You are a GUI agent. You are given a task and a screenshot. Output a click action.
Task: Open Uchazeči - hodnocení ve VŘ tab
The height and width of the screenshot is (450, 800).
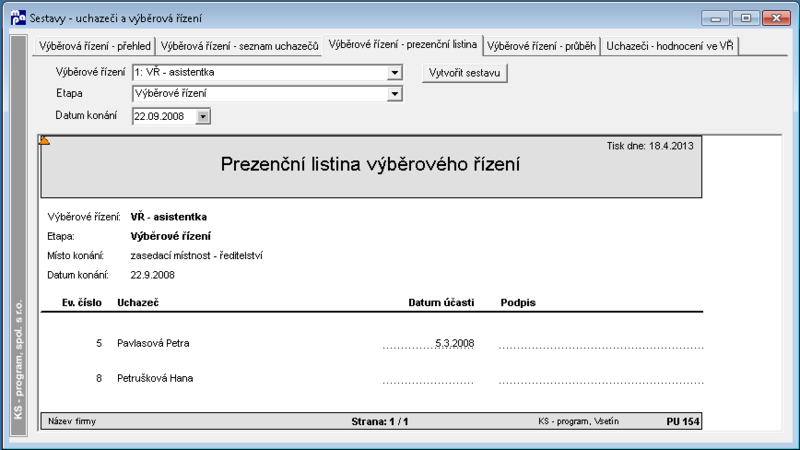click(670, 46)
